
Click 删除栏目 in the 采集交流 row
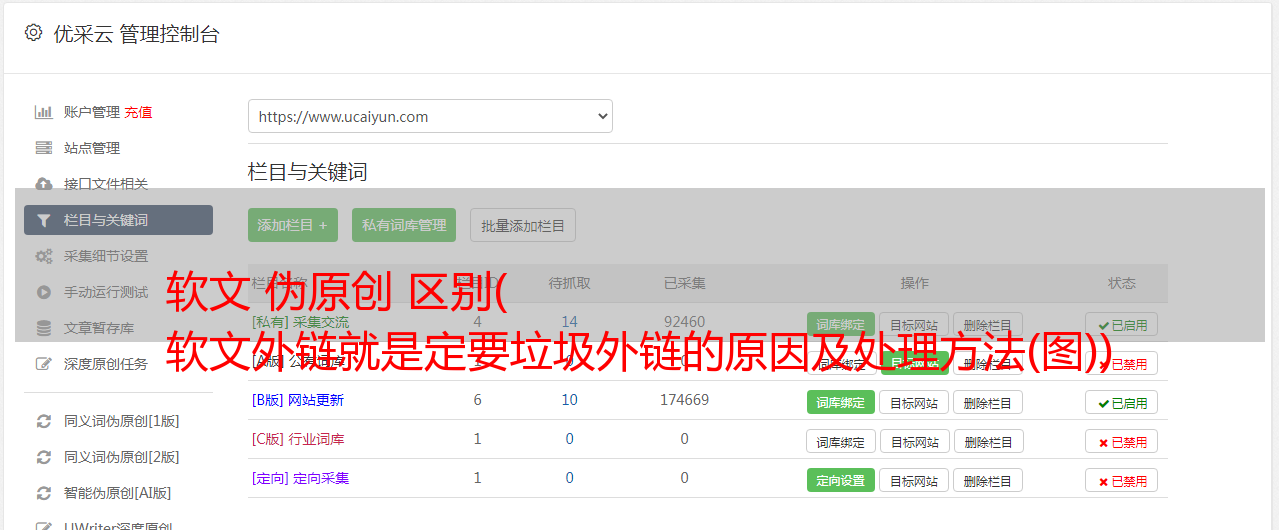point(988,324)
